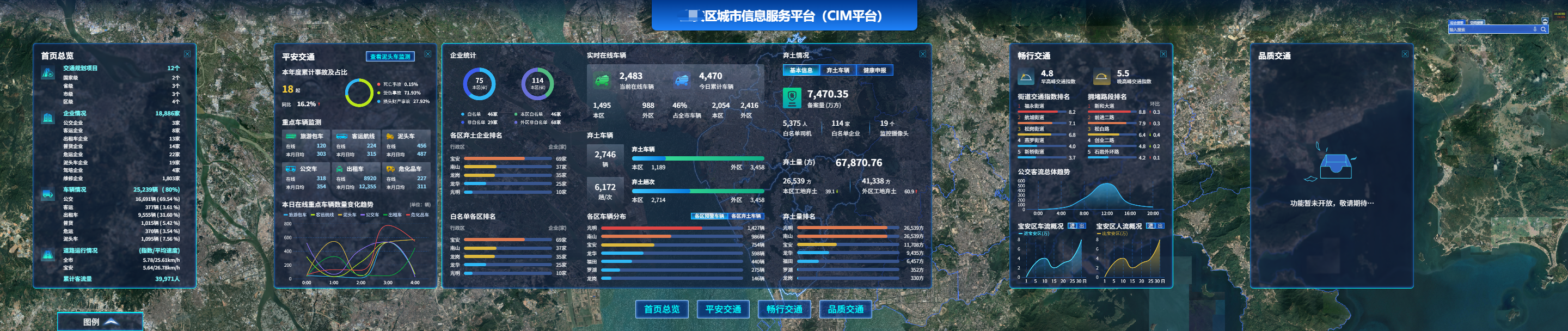The image size is (1568, 331).
Task: Switch 宝安区车流概况 to 进
Action: coord(1073,226)
